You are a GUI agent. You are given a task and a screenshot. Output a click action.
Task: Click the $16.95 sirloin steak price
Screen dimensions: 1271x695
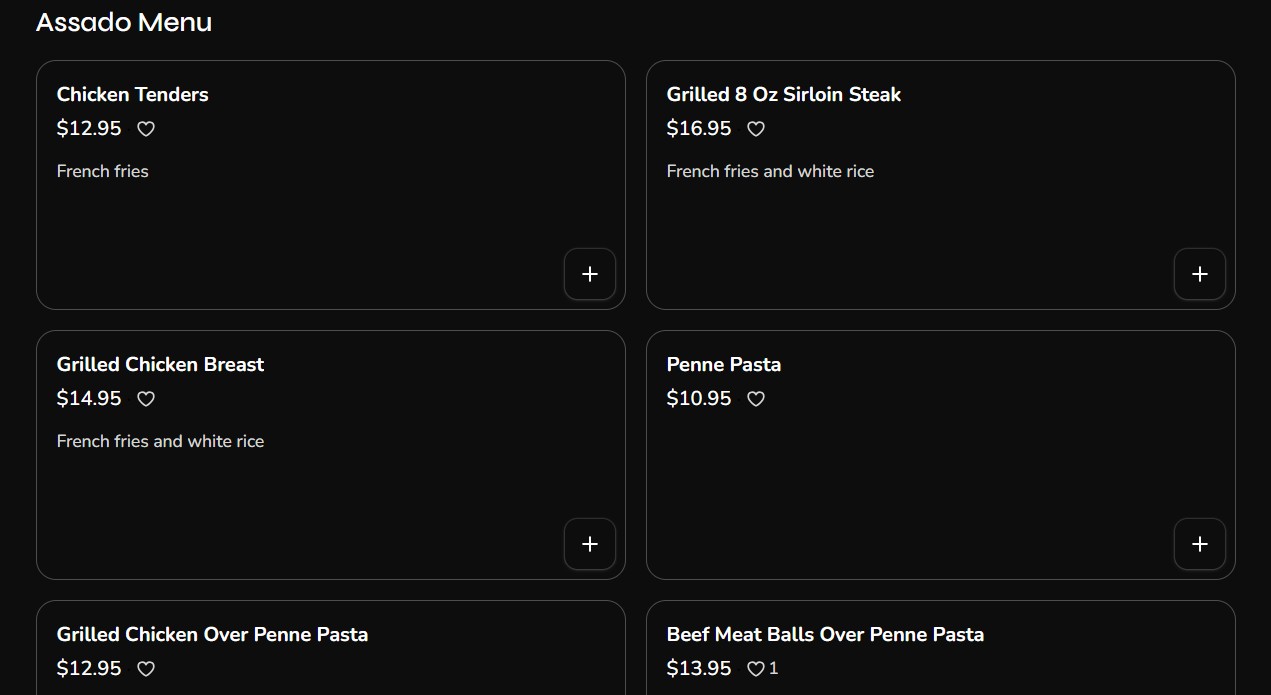699,129
